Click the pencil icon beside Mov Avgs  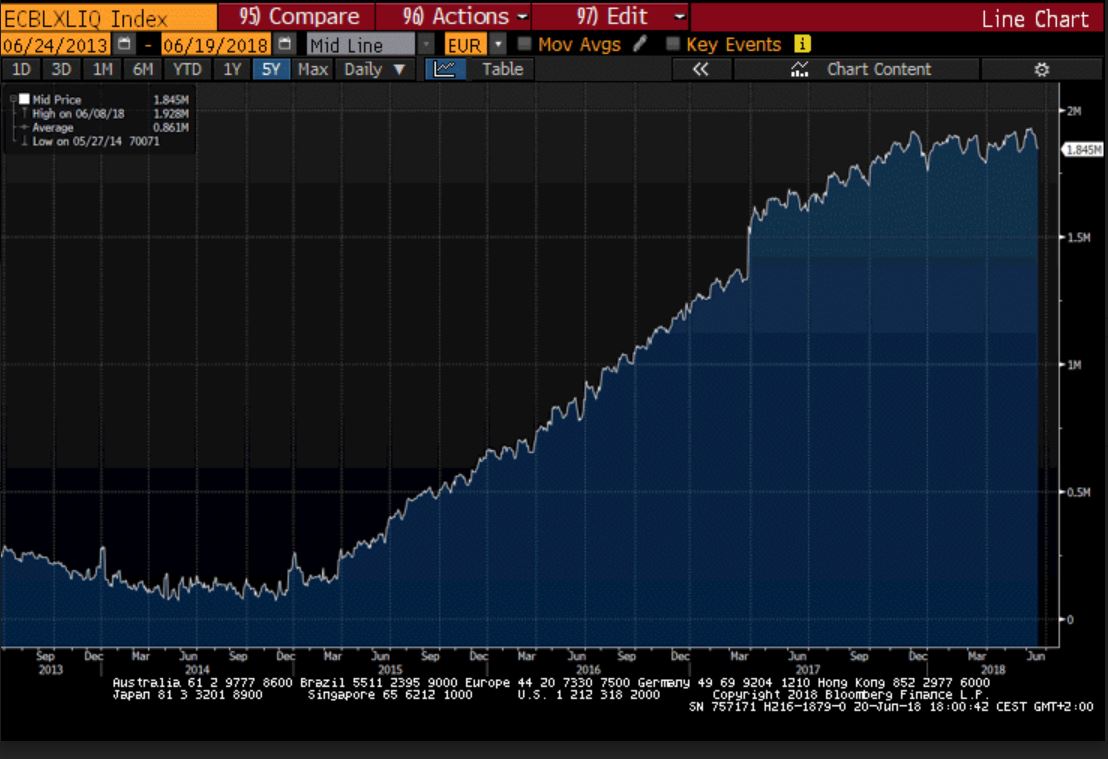[640, 45]
